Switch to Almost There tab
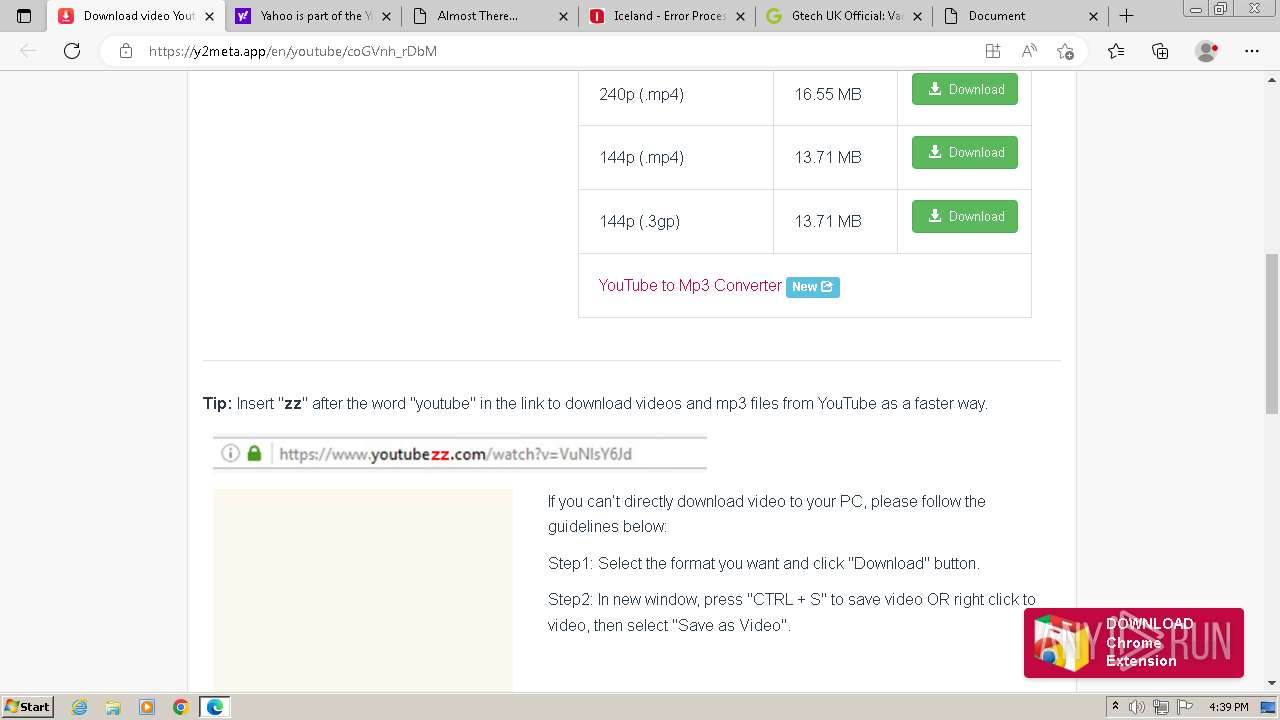The width and height of the screenshot is (1280, 720). pos(489,16)
